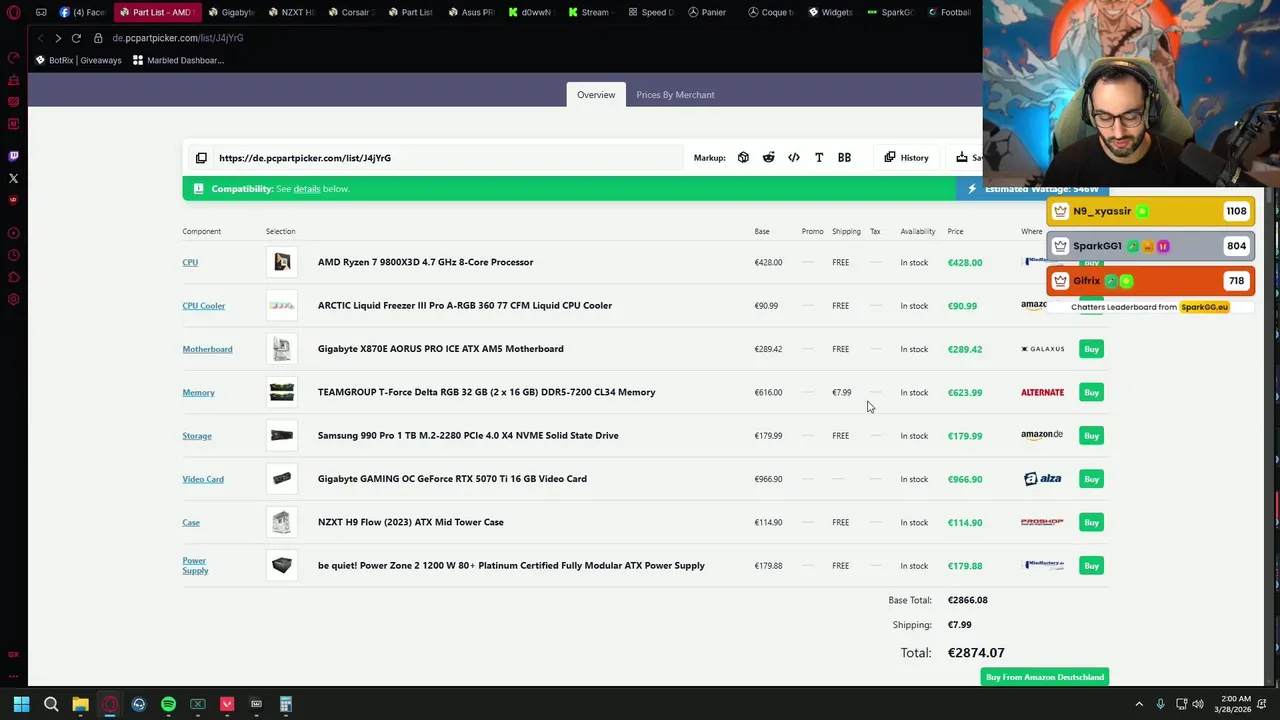Switch to the Facebook browser tab
1280x720 pixels.
(82, 12)
